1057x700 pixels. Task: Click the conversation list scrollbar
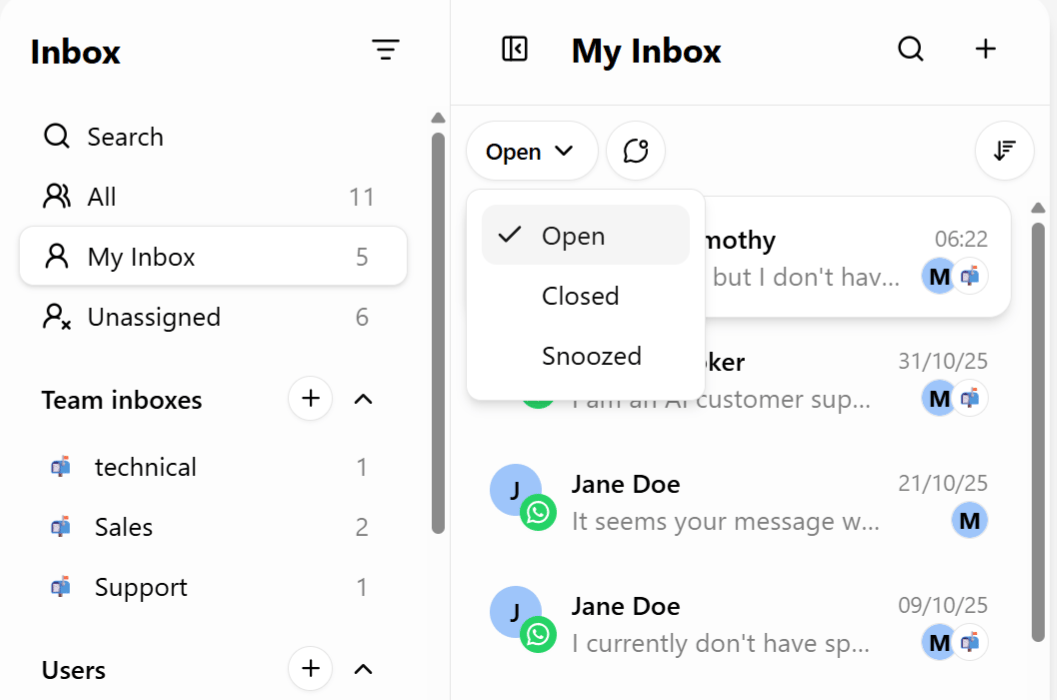(x=1038, y=432)
